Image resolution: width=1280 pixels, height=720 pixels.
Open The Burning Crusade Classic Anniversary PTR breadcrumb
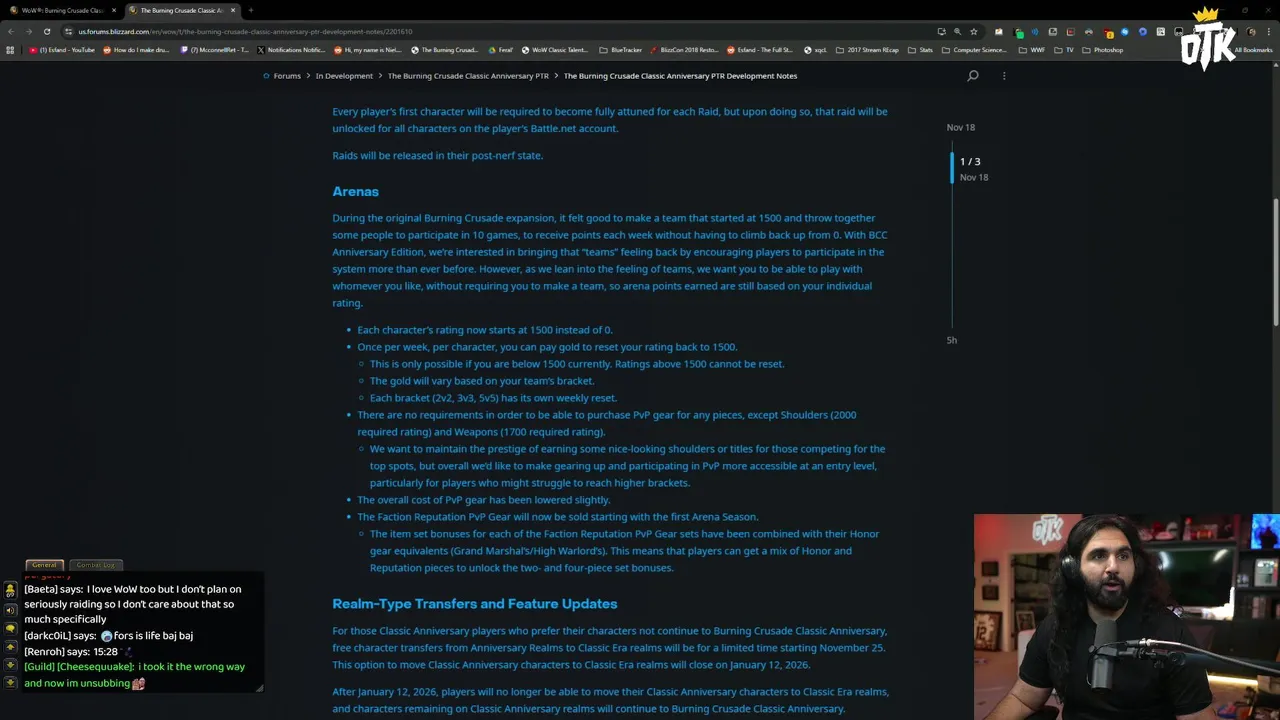coord(468,76)
